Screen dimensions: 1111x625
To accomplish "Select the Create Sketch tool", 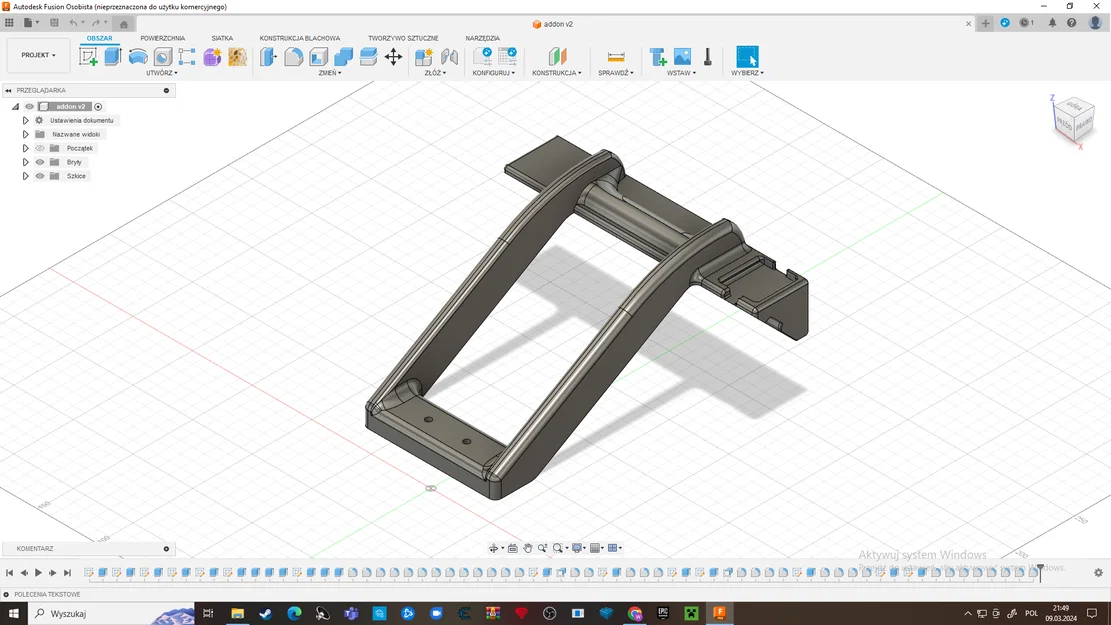I will [x=89, y=57].
